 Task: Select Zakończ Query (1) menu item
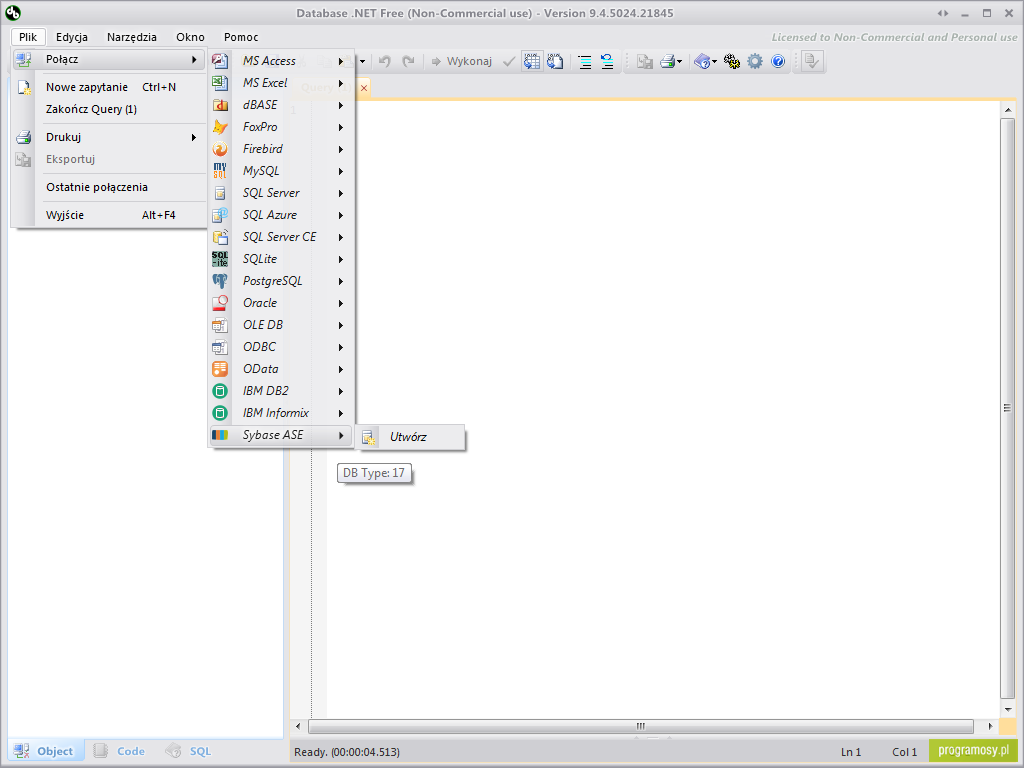110,109
